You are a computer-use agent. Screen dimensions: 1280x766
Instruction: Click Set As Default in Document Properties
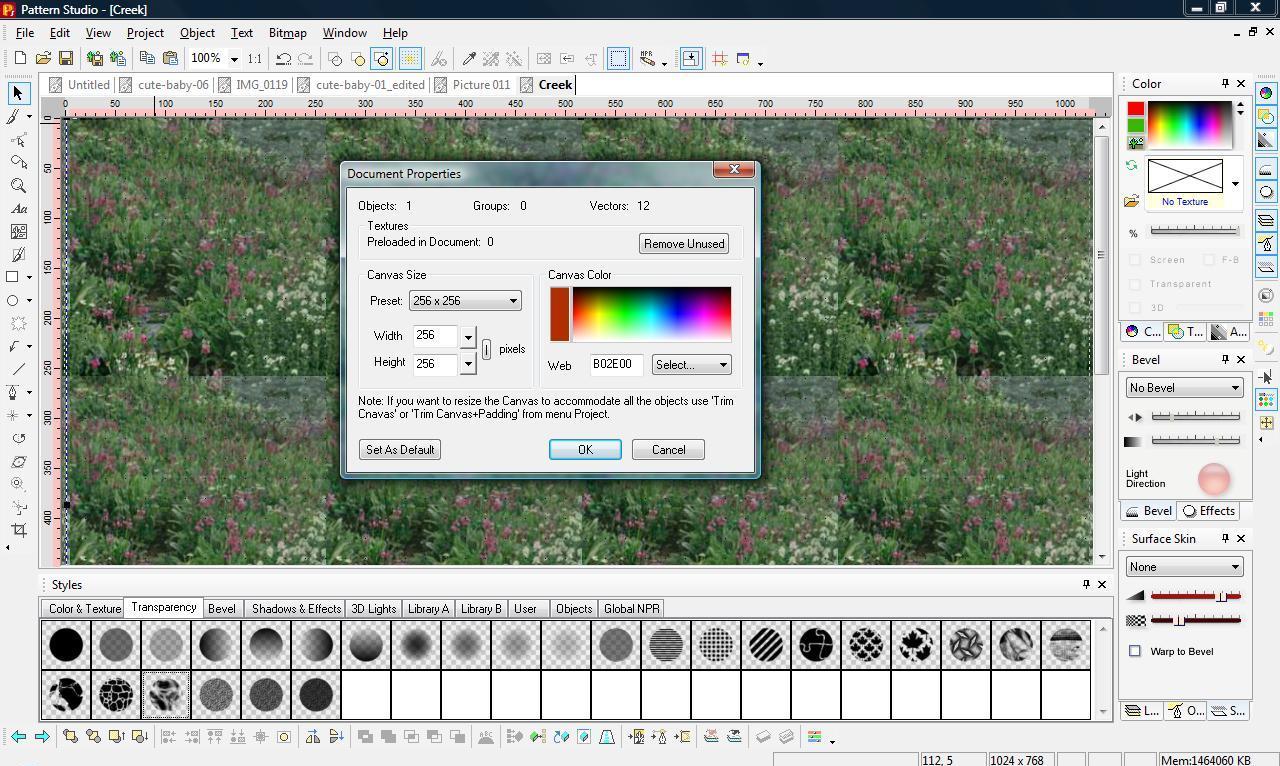point(399,449)
